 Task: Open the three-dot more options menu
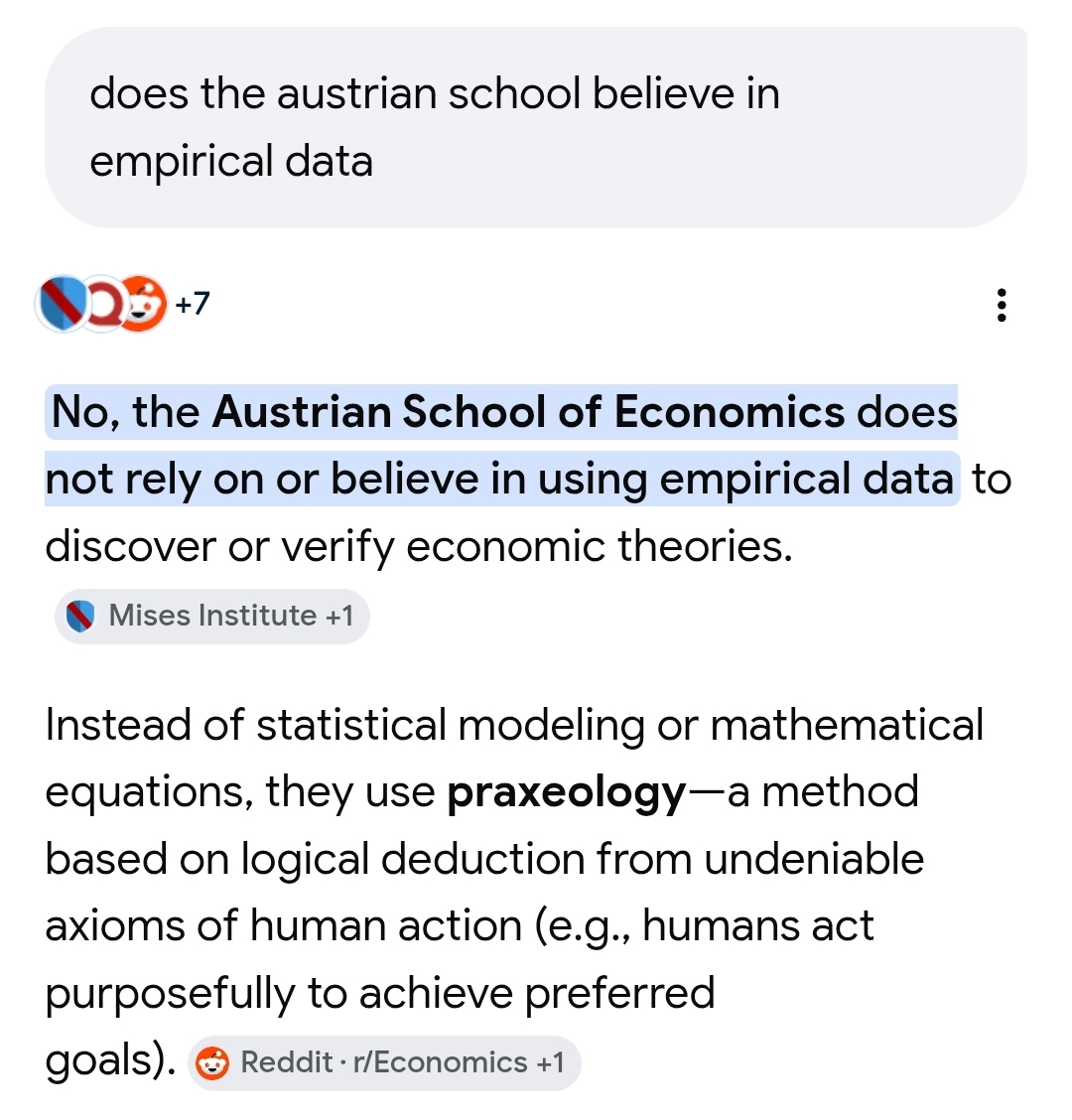click(x=1002, y=305)
